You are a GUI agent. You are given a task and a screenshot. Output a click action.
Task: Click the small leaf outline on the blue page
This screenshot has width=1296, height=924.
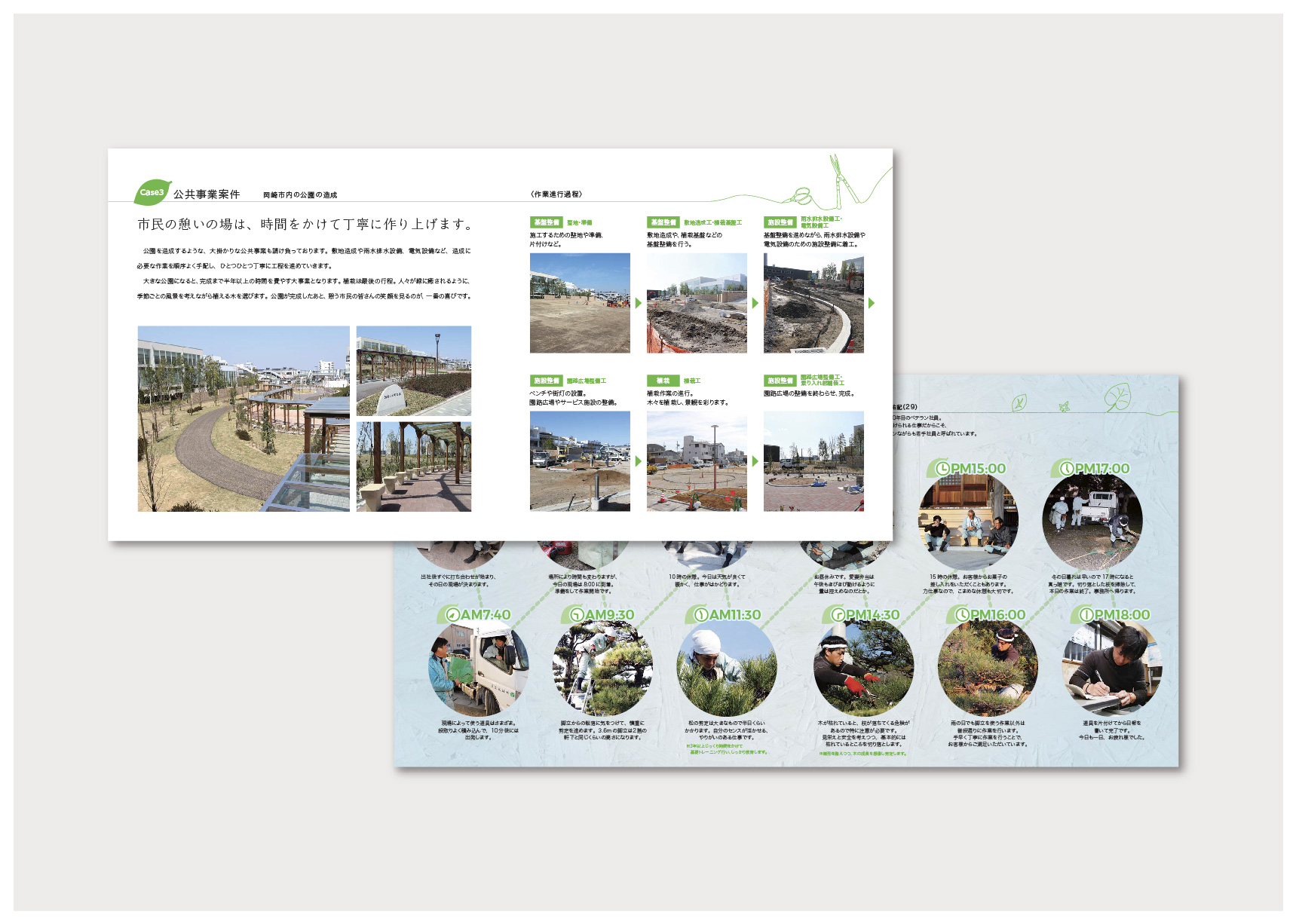tap(1019, 402)
